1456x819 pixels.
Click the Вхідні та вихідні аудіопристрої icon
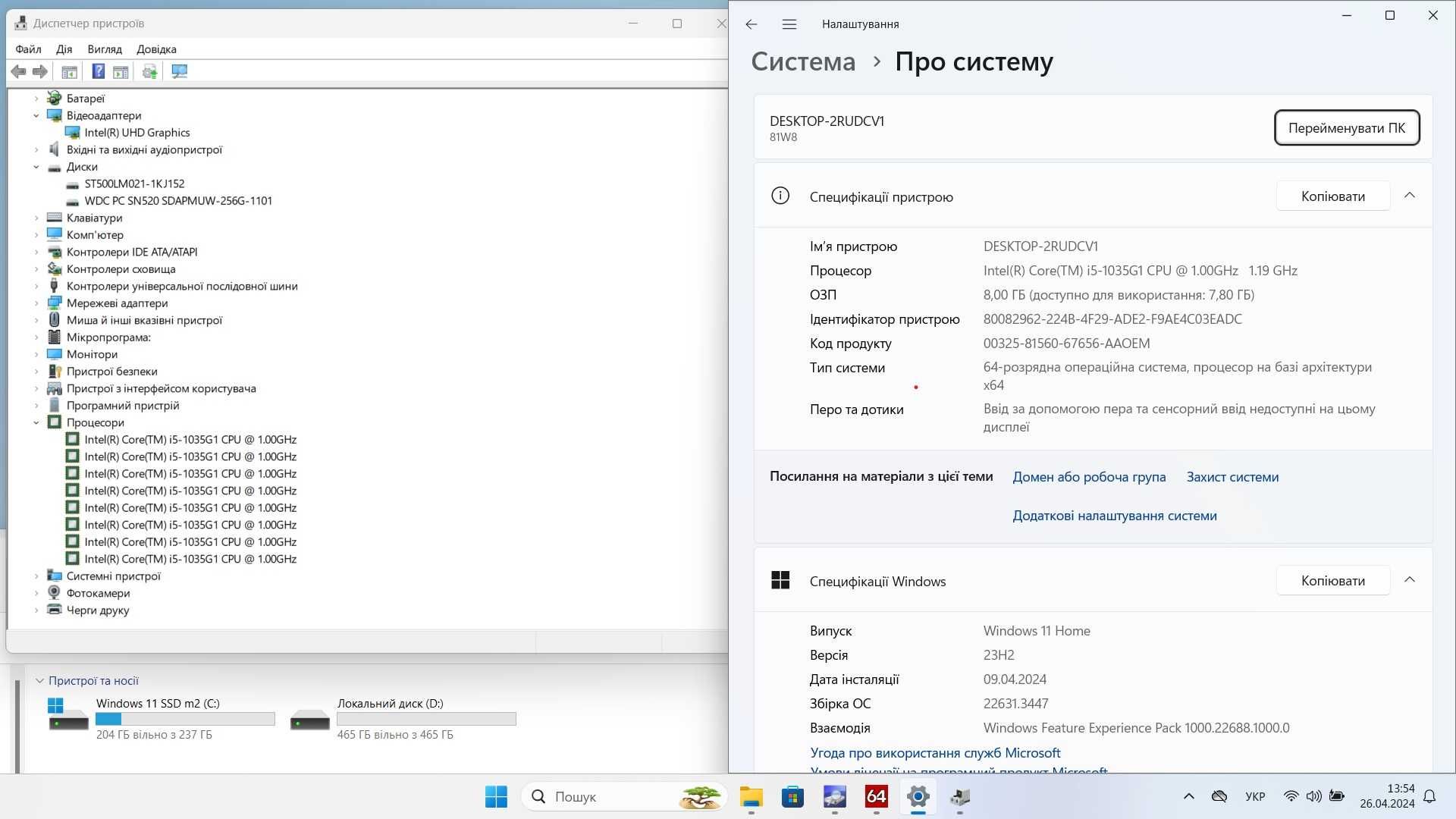point(54,149)
